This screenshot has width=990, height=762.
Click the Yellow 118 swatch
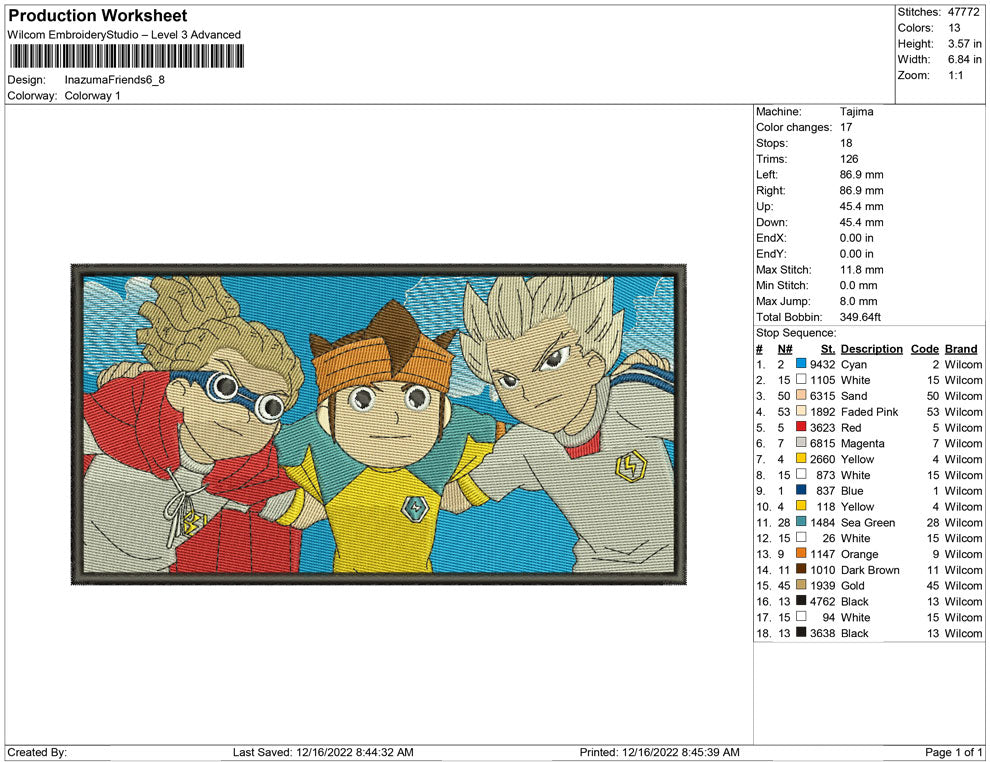[801, 506]
